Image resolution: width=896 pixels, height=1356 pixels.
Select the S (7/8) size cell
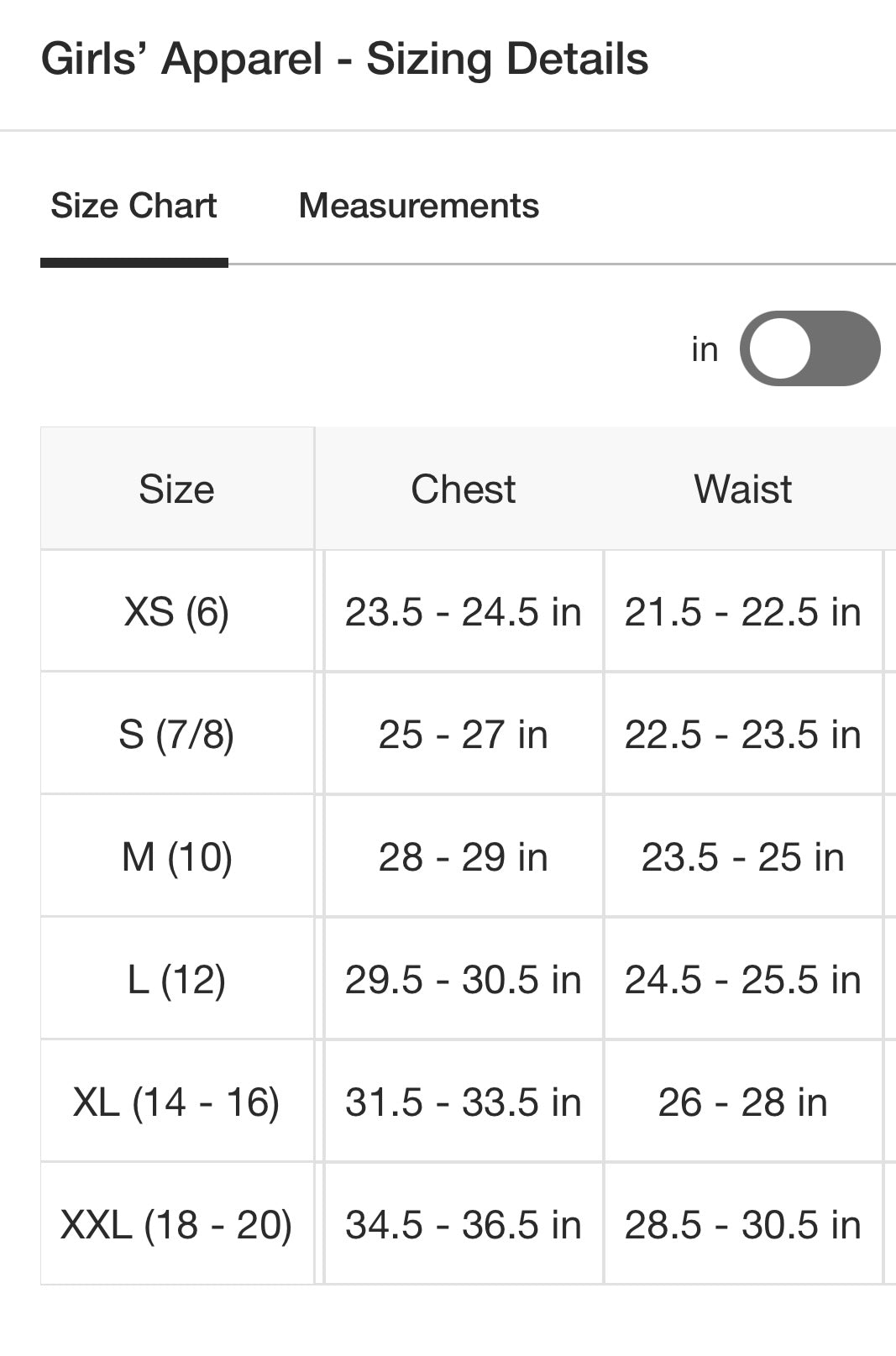[176, 734]
